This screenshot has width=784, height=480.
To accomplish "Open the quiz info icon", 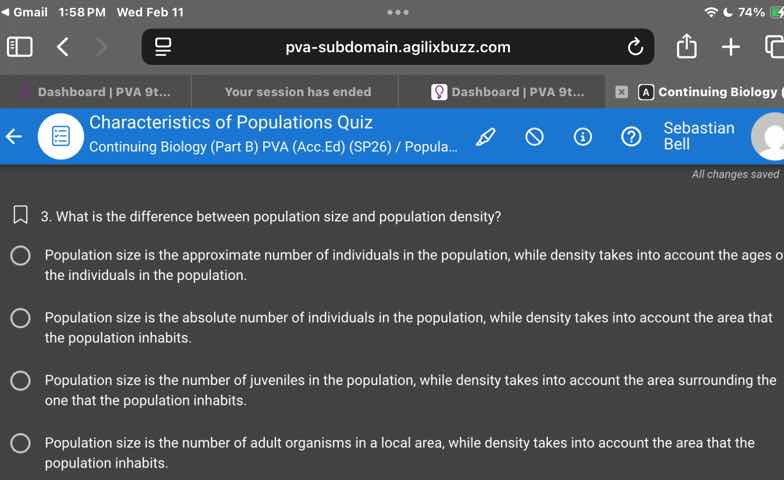I will [x=582, y=136].
